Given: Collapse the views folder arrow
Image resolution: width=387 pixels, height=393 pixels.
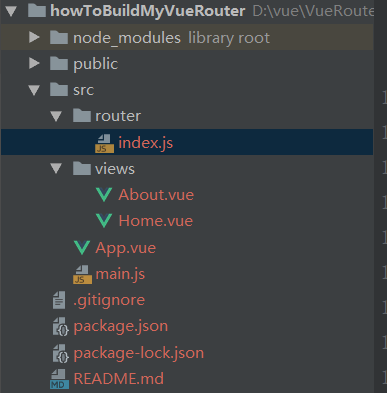Looking at the screenshot, I should click(x=56, y=169).
